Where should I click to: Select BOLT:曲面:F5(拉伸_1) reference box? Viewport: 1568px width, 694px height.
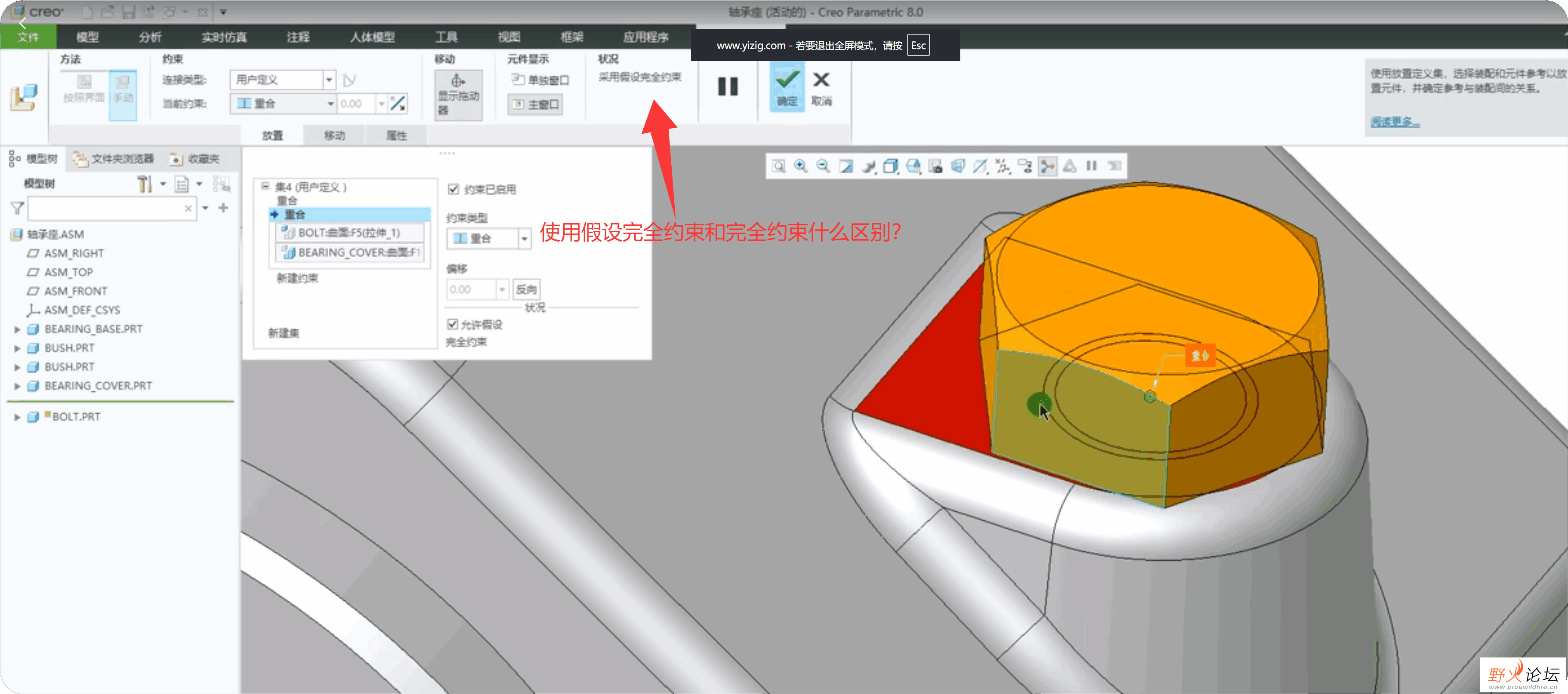point(350,232)
